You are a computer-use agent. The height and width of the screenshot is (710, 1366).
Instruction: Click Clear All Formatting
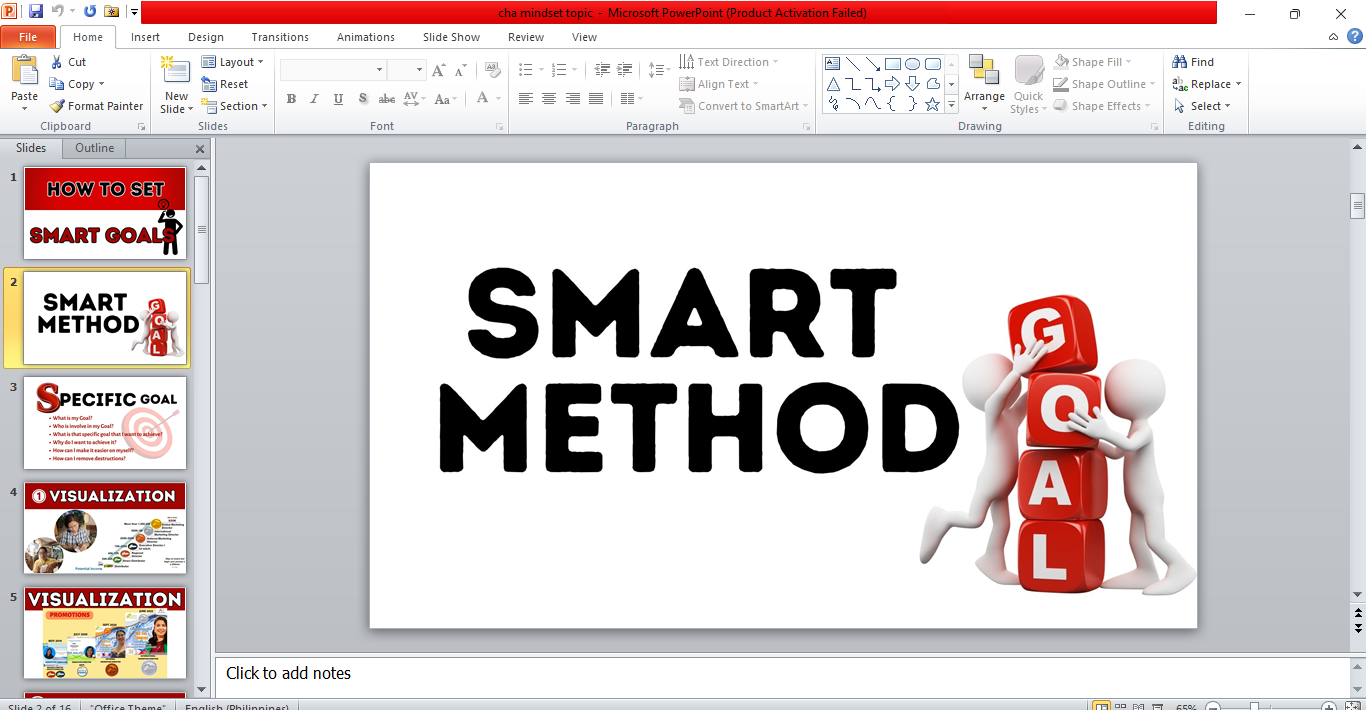pos(492,70)
